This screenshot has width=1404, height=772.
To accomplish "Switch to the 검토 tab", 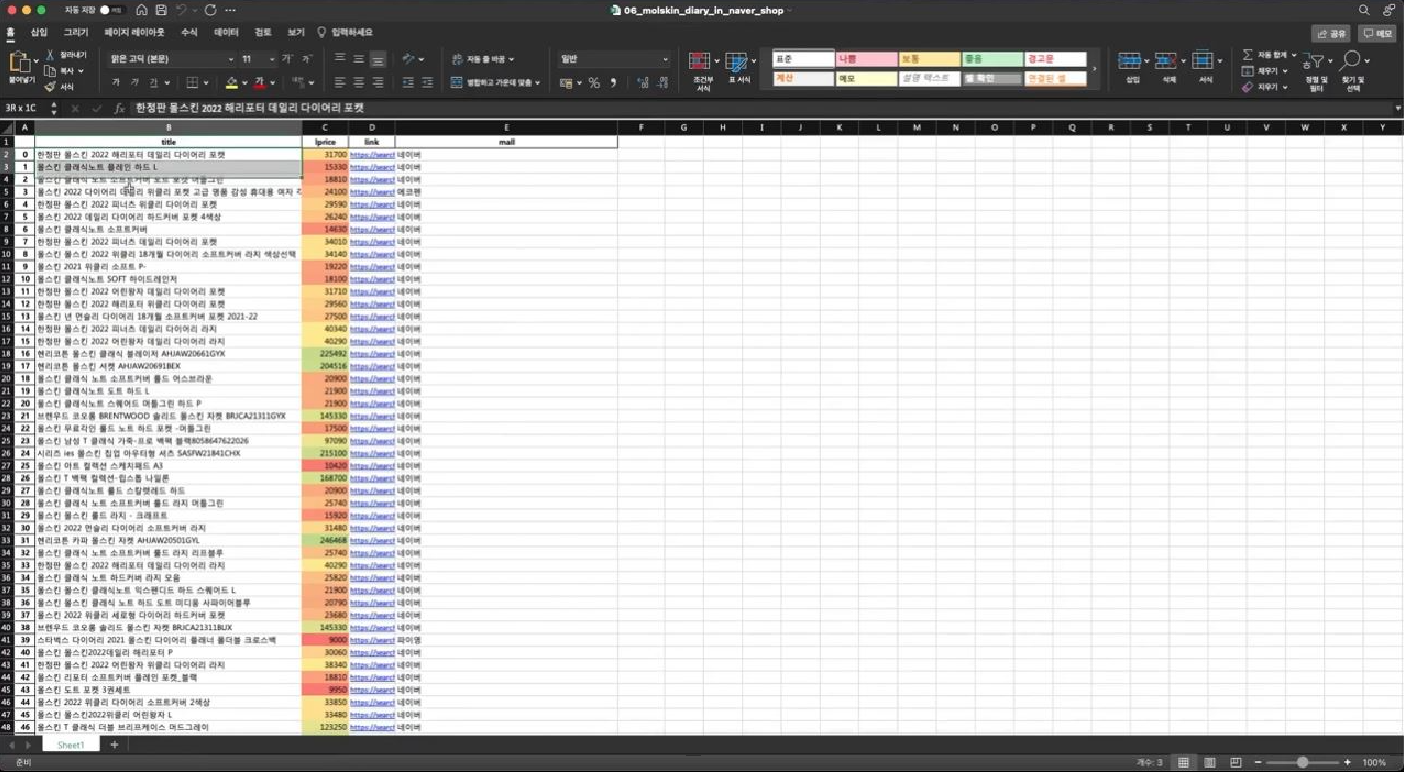I will 263,32.
